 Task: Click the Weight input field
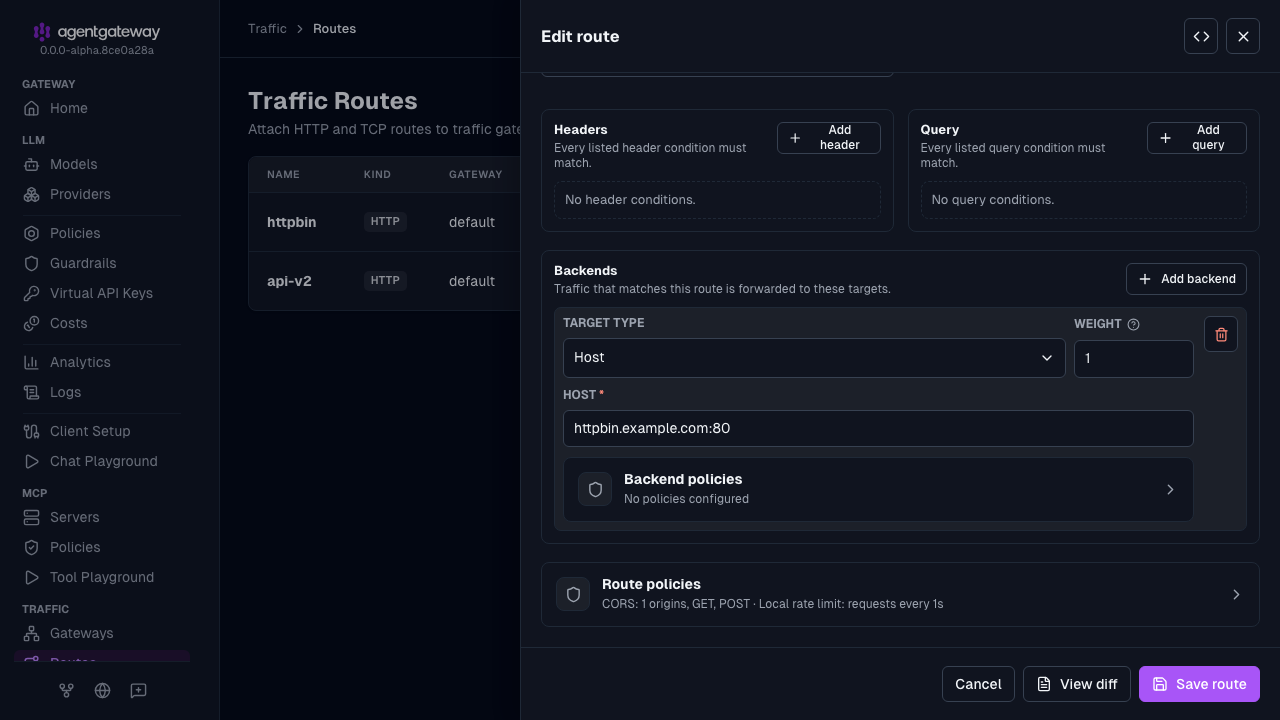(1134, 358)
